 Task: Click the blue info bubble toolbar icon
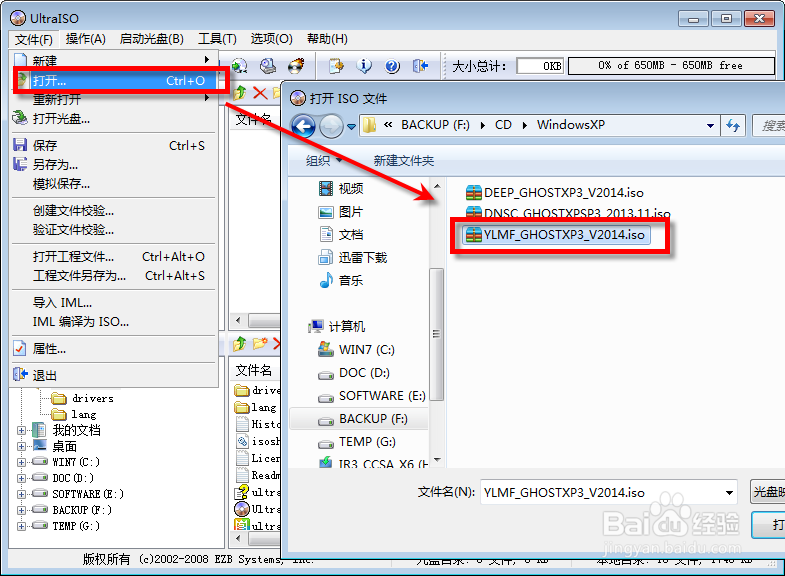(364, 66)
